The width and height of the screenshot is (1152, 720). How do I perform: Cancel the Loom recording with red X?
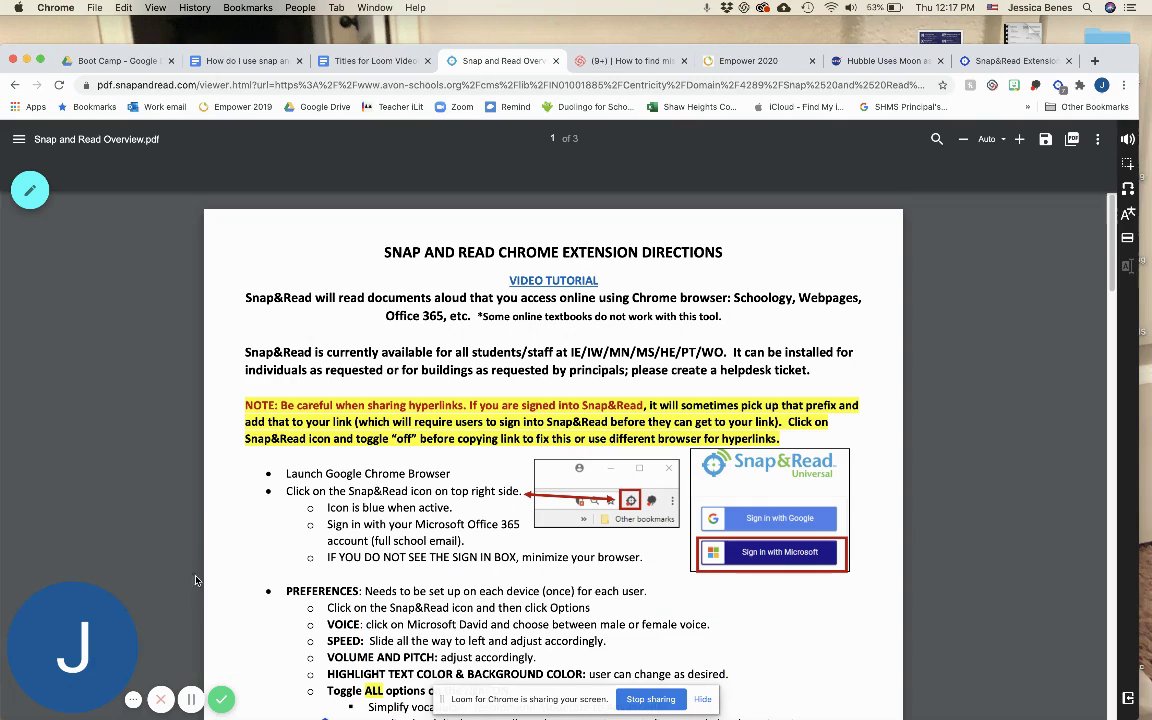(161, 699)
